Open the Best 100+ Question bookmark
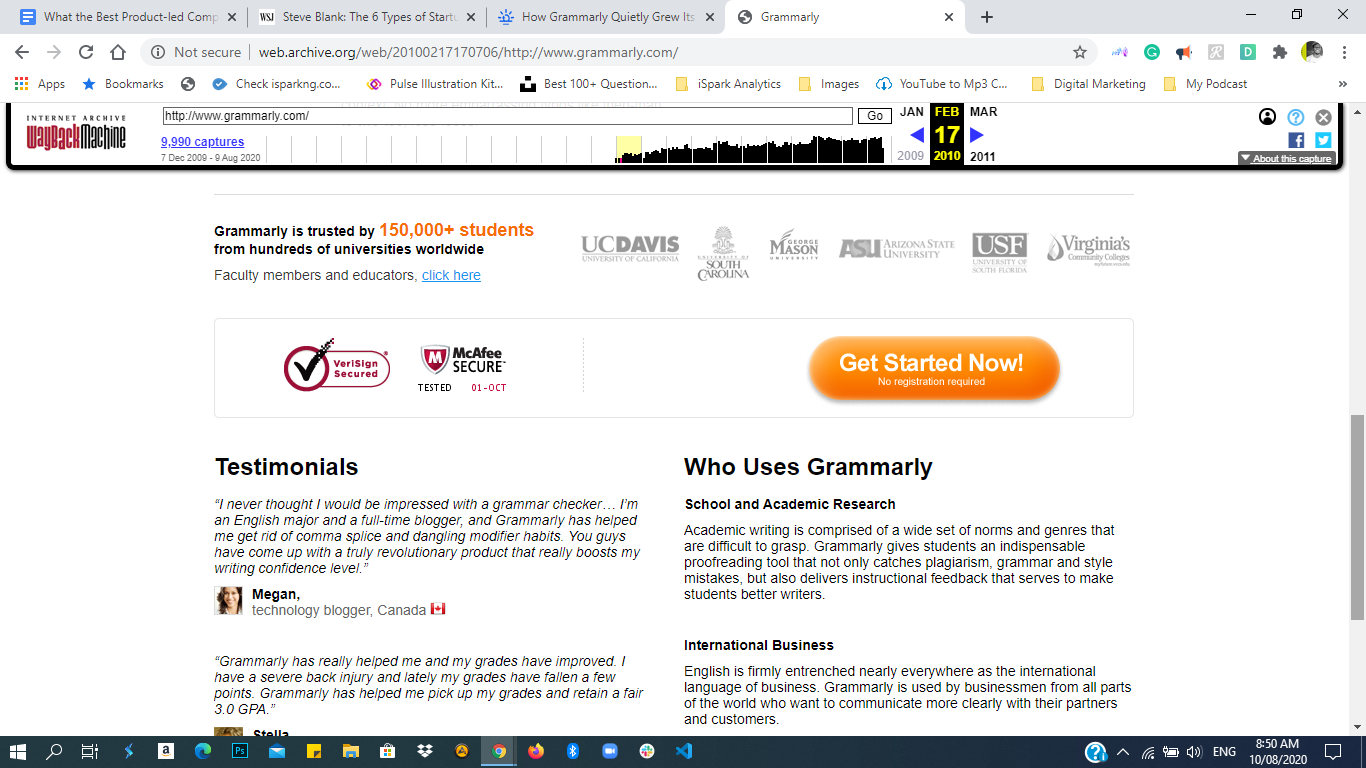Screen dimensions: 1366x768 (x=589, y=84)
